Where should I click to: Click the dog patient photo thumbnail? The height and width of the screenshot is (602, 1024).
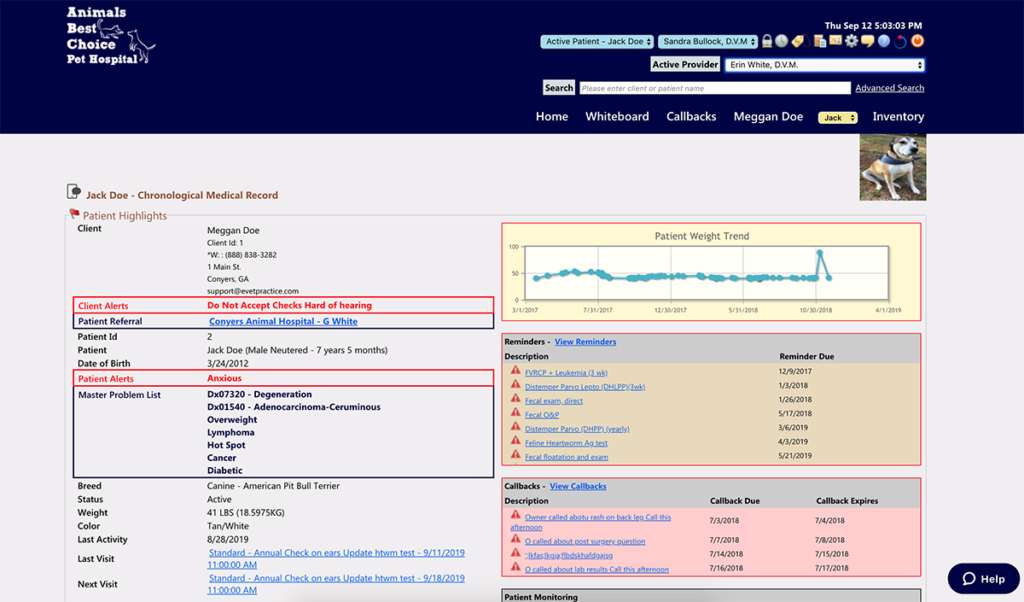(892, 168)
